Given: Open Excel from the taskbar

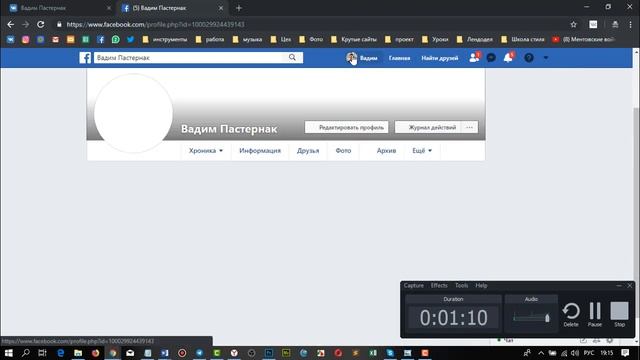Looking at the screenshot, I should [373, 353].
